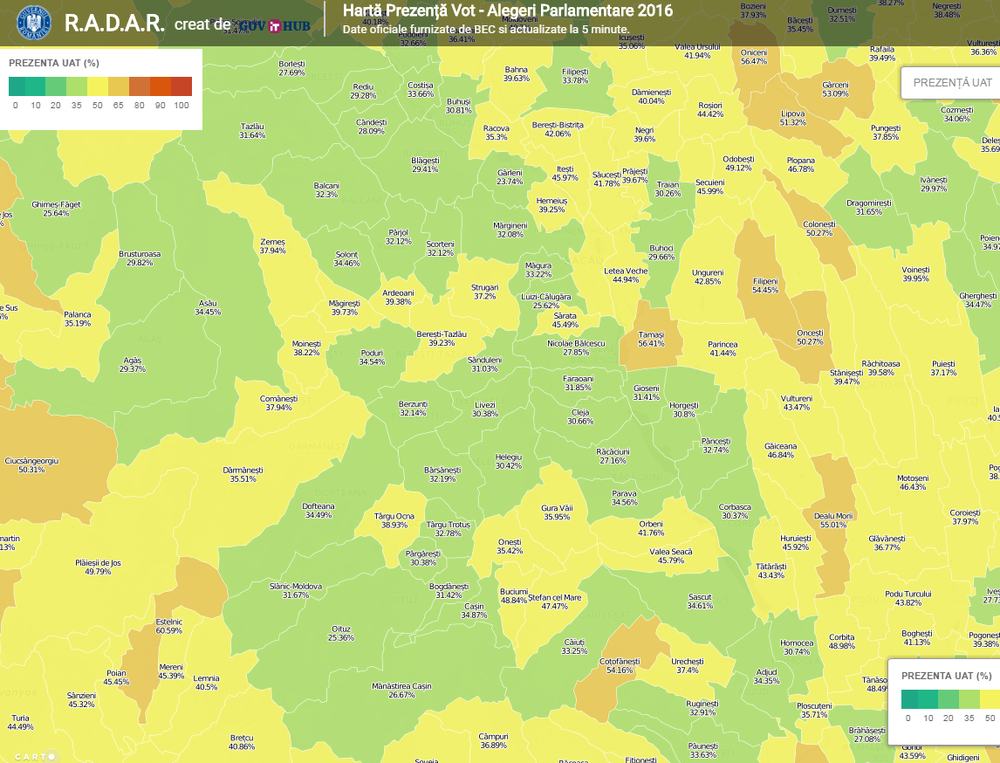
Task: Open the PREZENȚĂ UAT layer selector
Action: pyautogui.click(x=951, y=82)
